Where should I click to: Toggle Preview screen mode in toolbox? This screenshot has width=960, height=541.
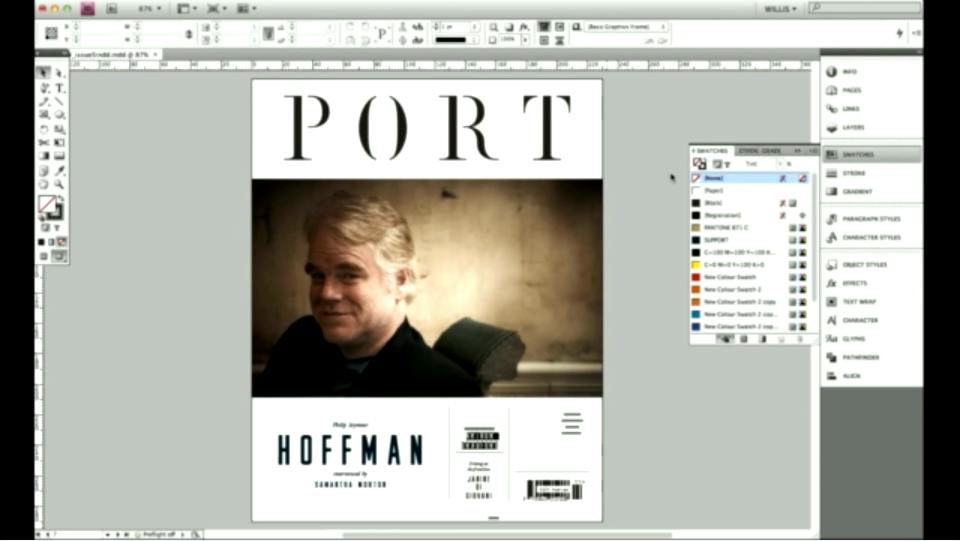[x=59, y=256]
